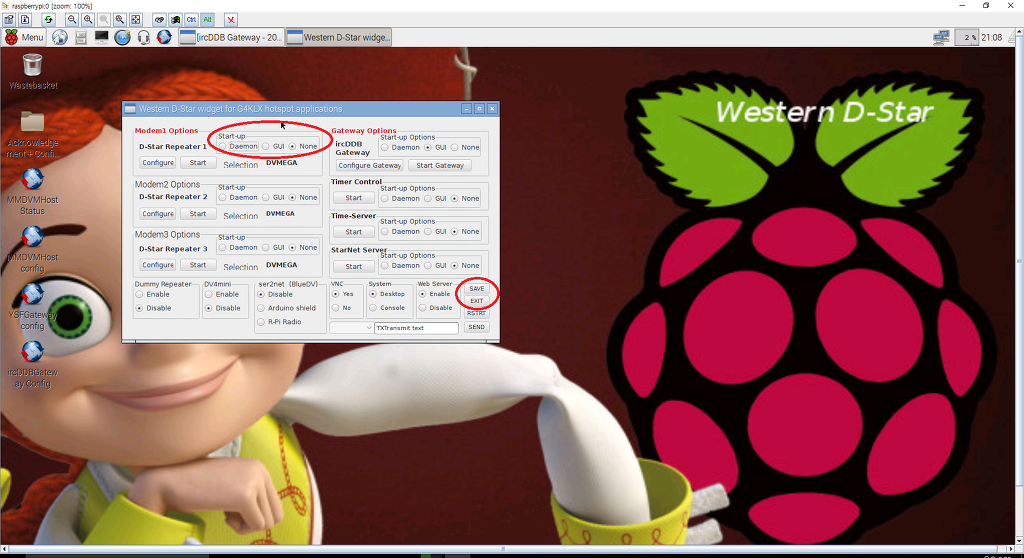Image resolution: width=1024 pixels, height=558 pixels.
Task: Start the Timer Control
Action: pos(353,198)
